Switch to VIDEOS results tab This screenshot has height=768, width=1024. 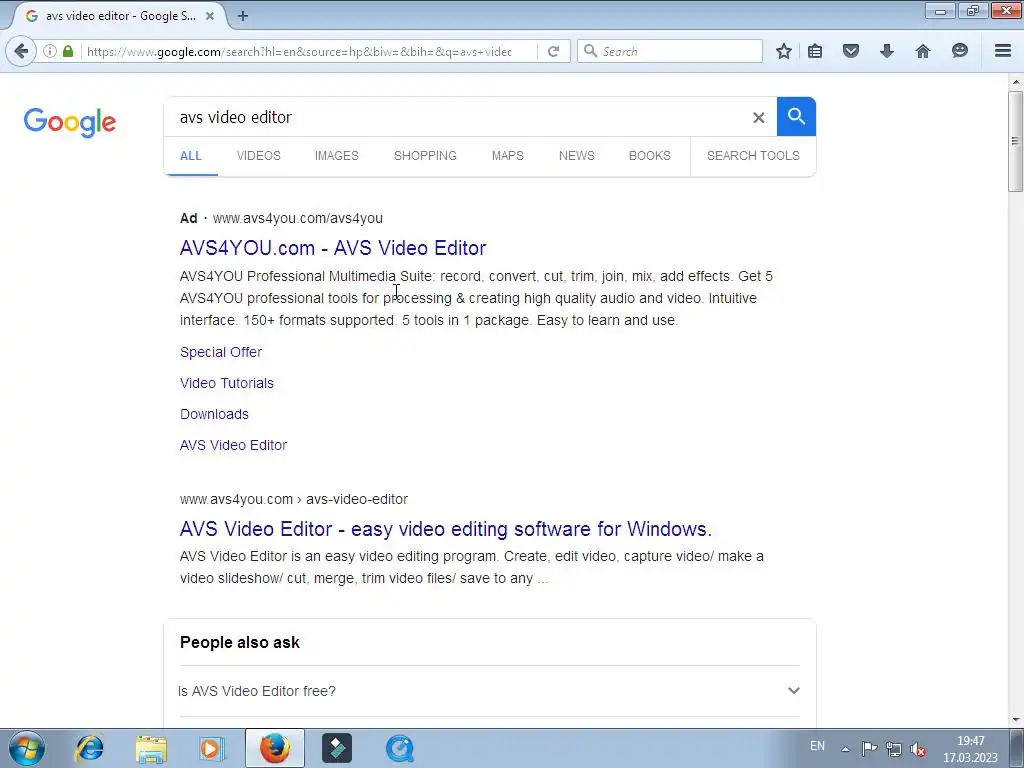pos(259,156)
